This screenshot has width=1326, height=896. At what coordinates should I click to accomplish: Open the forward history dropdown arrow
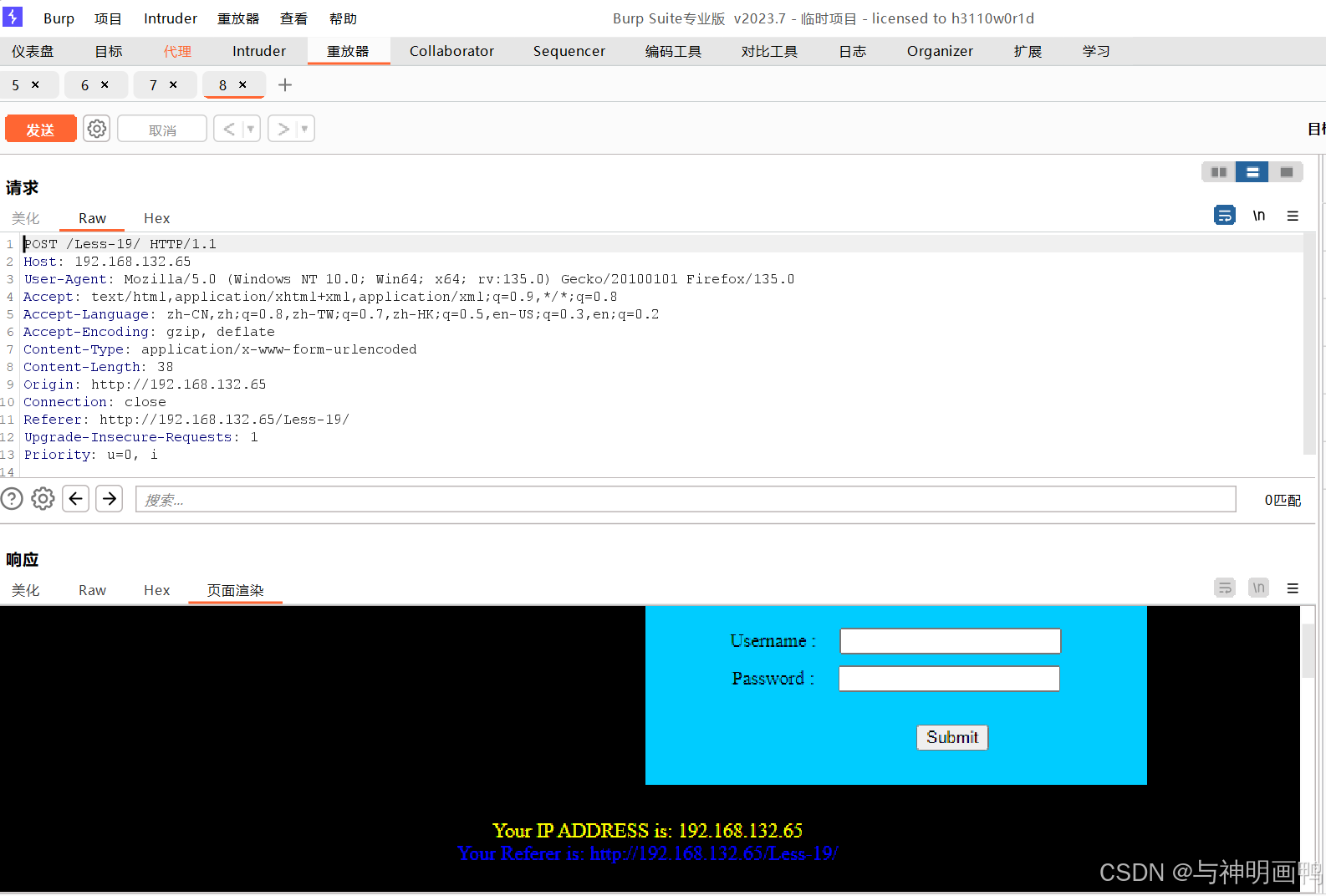point(305,129)
